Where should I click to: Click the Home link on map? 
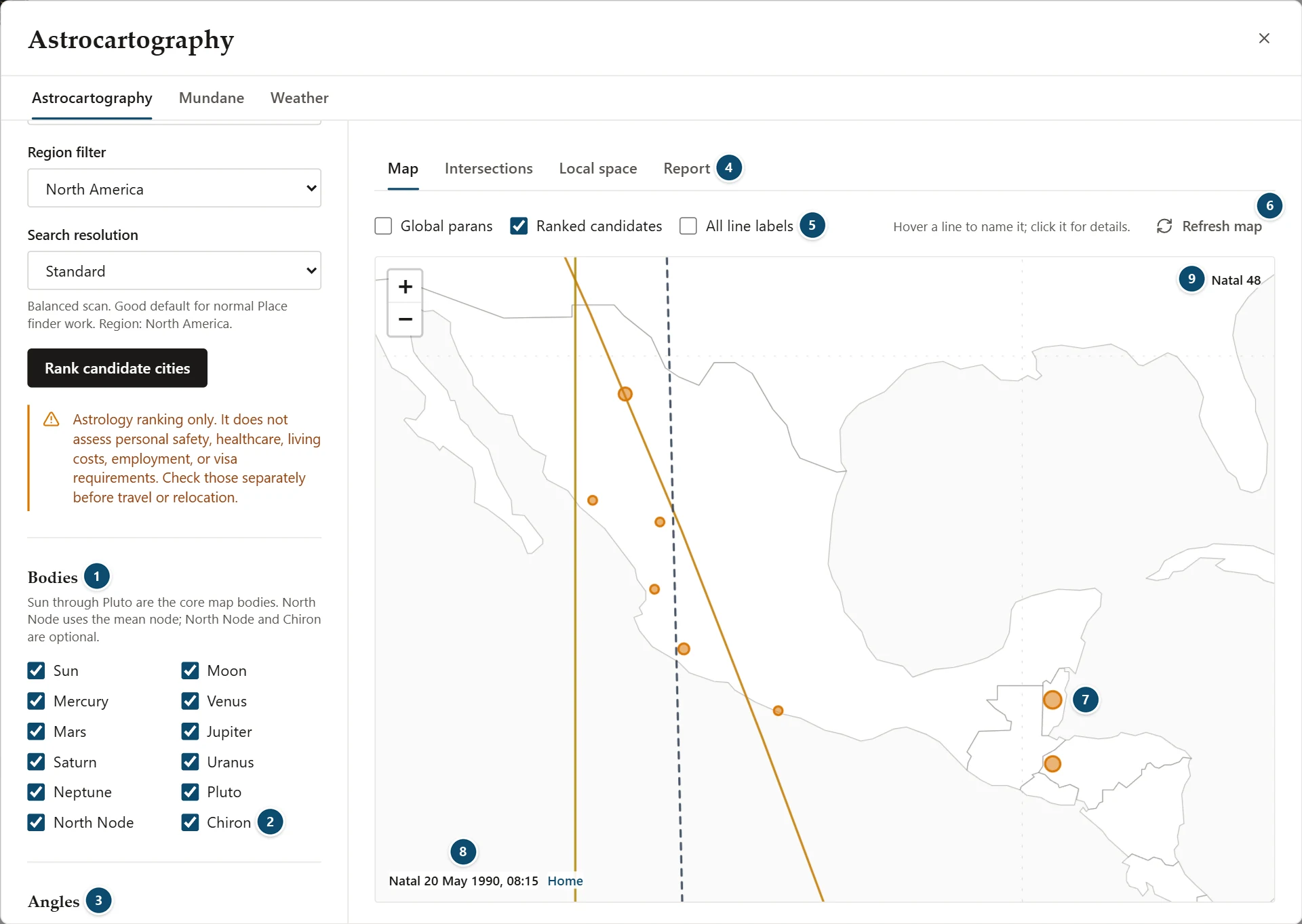[x=565, y=881]
